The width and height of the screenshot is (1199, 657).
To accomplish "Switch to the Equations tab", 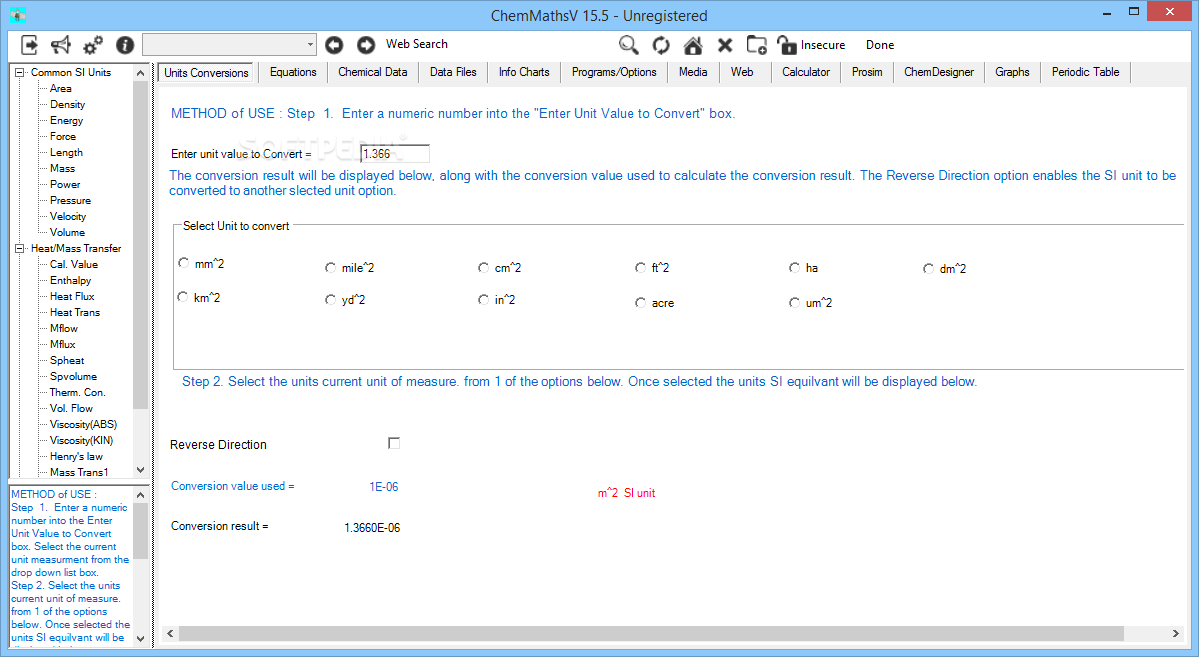I will pos(293,72).
